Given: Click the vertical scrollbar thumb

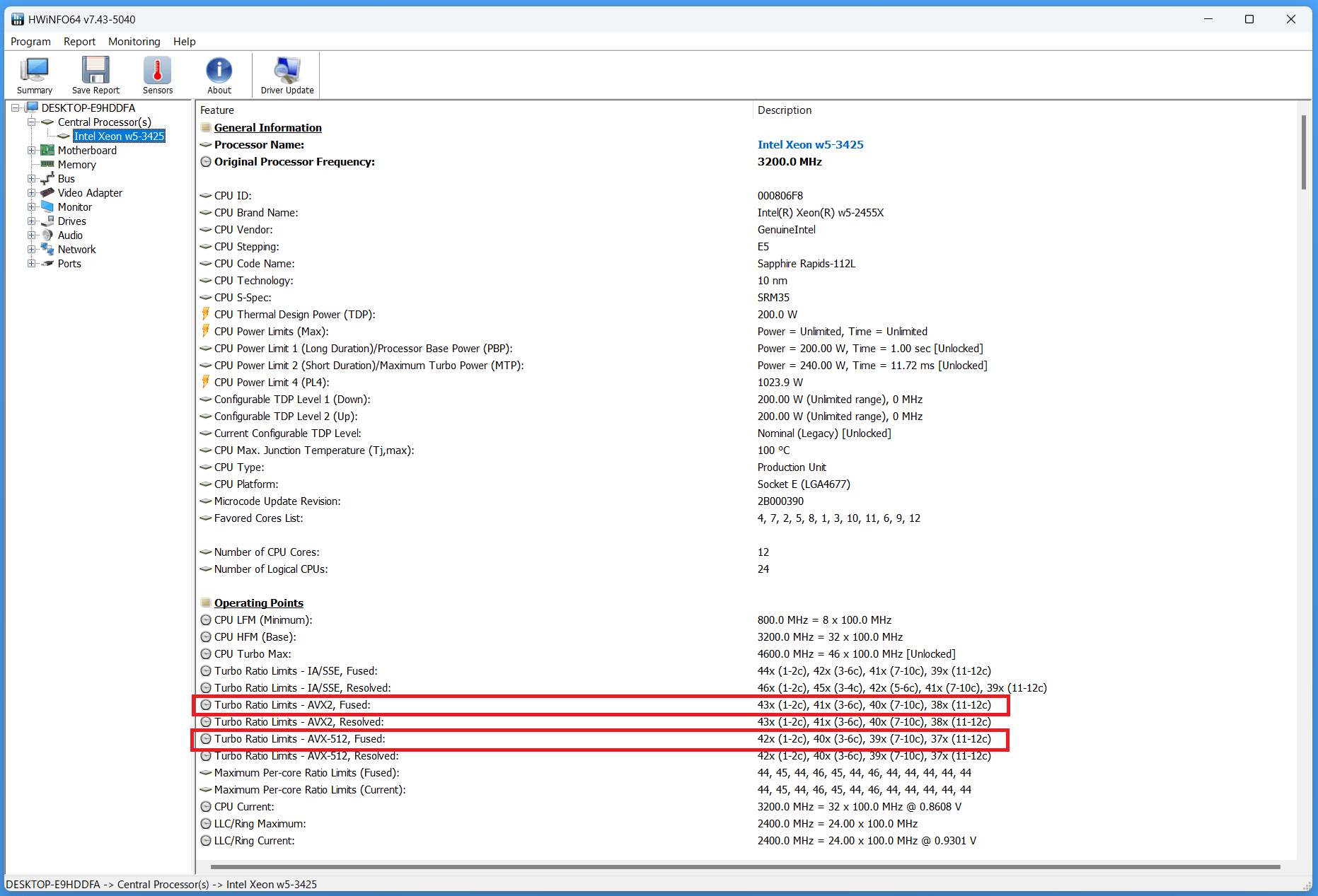Looking at the screenshot, I should 1303,151.
